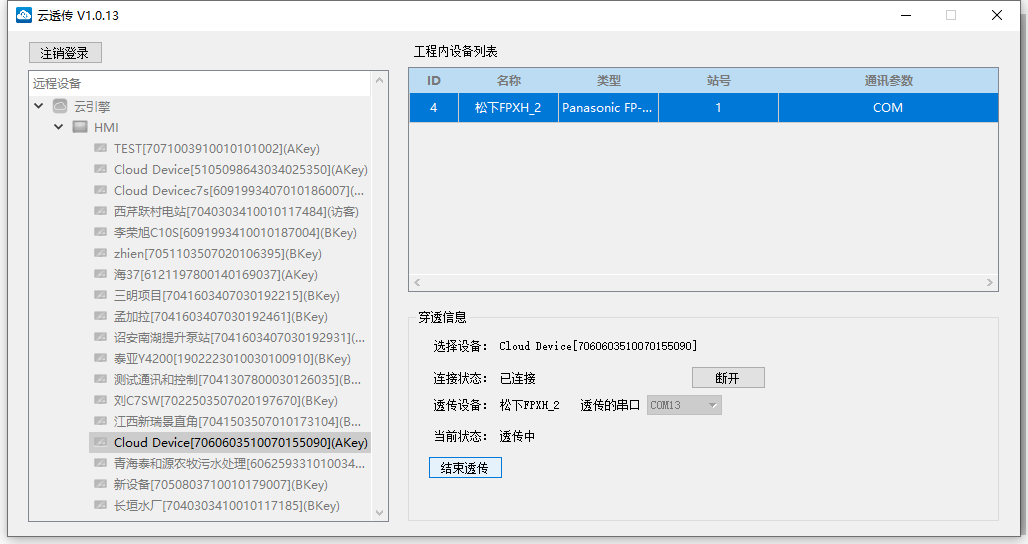This screenshot has width=1028, height=544.
Task: Click the 断开 disconnect button
Action: [x=728, y=378]
